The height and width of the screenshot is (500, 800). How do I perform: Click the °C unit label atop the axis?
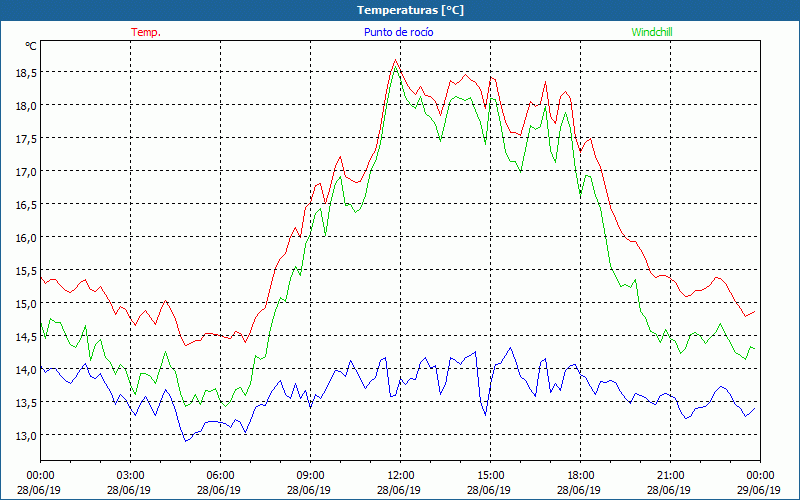[x=31, y=46]
